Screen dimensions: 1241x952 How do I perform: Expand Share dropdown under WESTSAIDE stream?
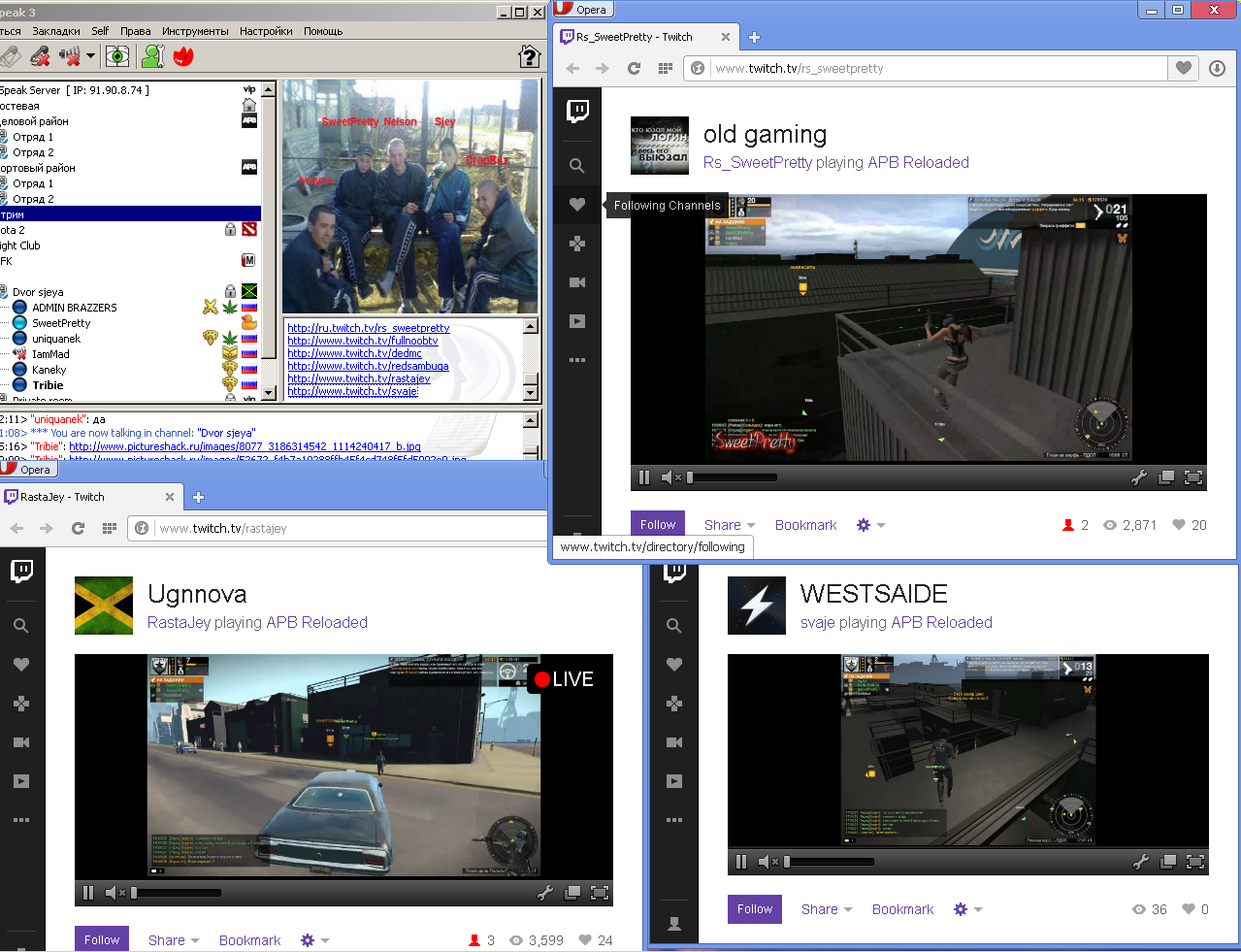tap(827, 909)
